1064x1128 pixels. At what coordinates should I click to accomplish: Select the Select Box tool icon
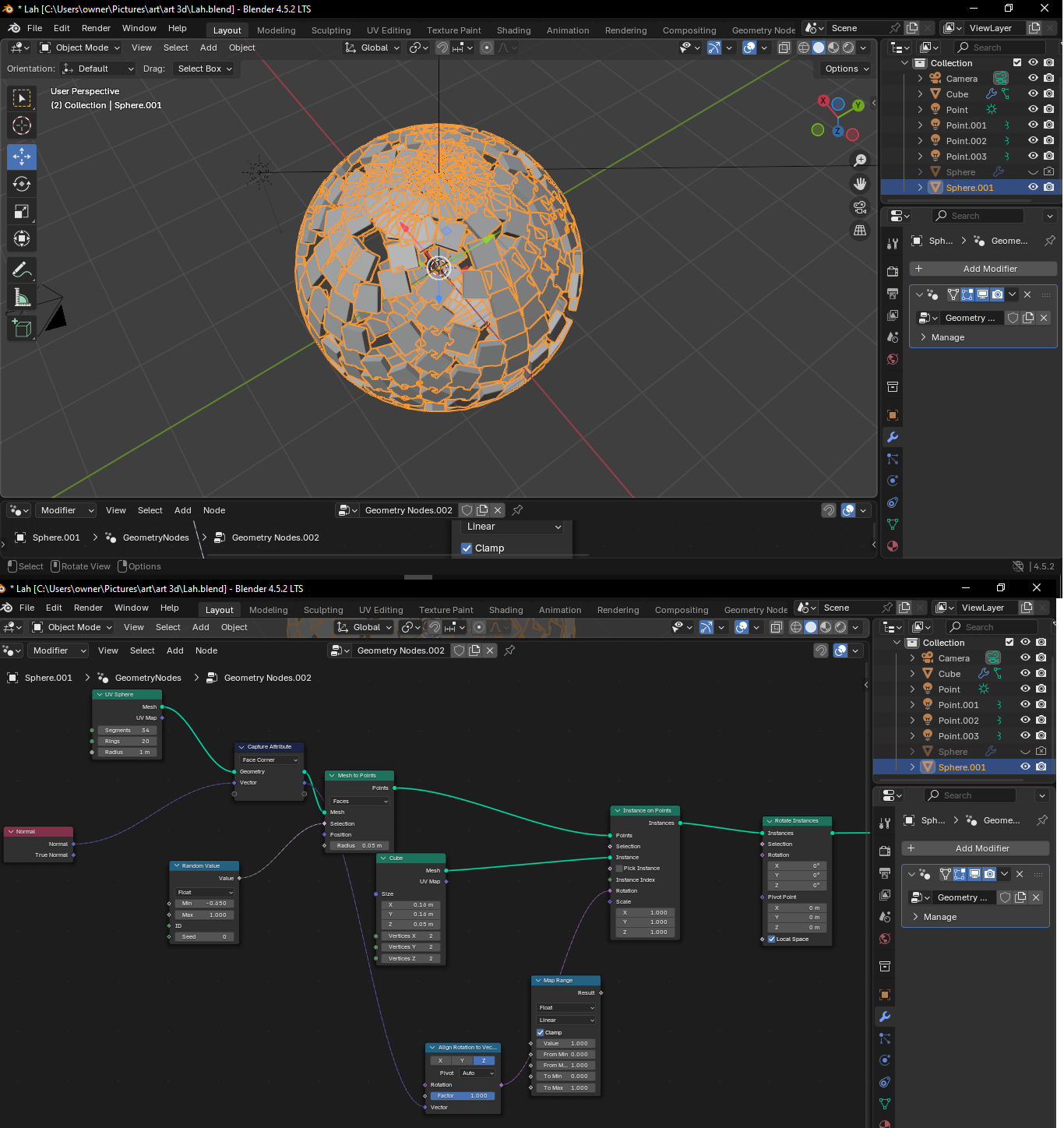coord(22,98)
